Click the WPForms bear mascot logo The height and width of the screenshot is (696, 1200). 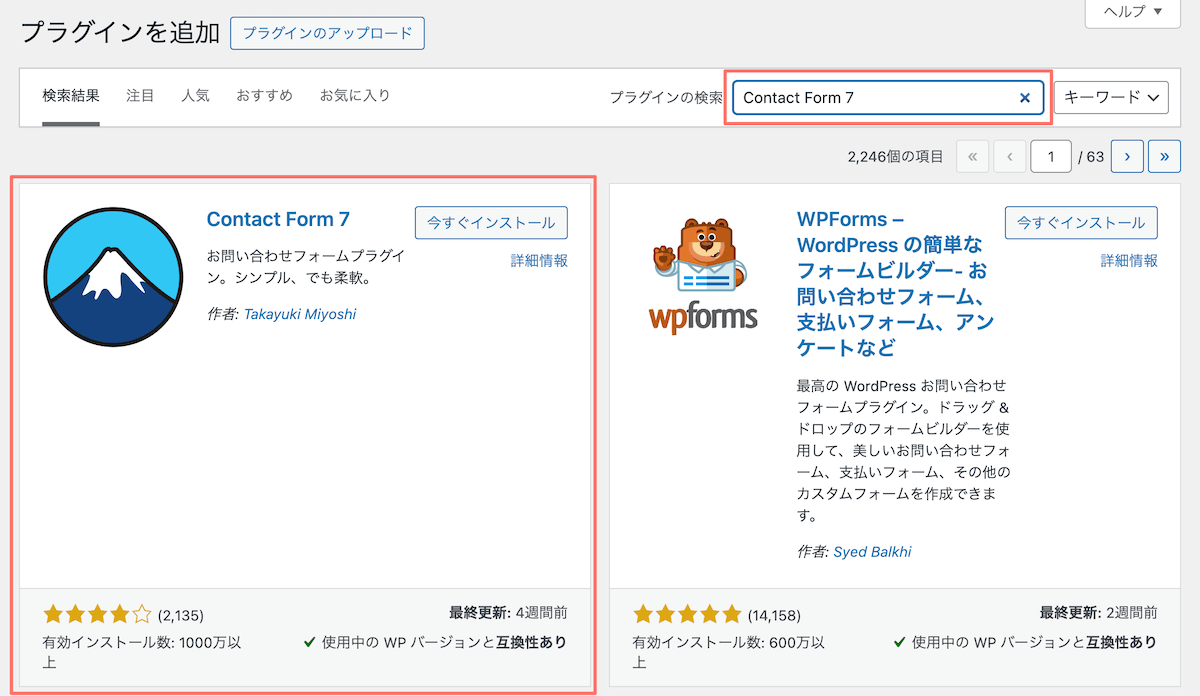click(704, 275)
